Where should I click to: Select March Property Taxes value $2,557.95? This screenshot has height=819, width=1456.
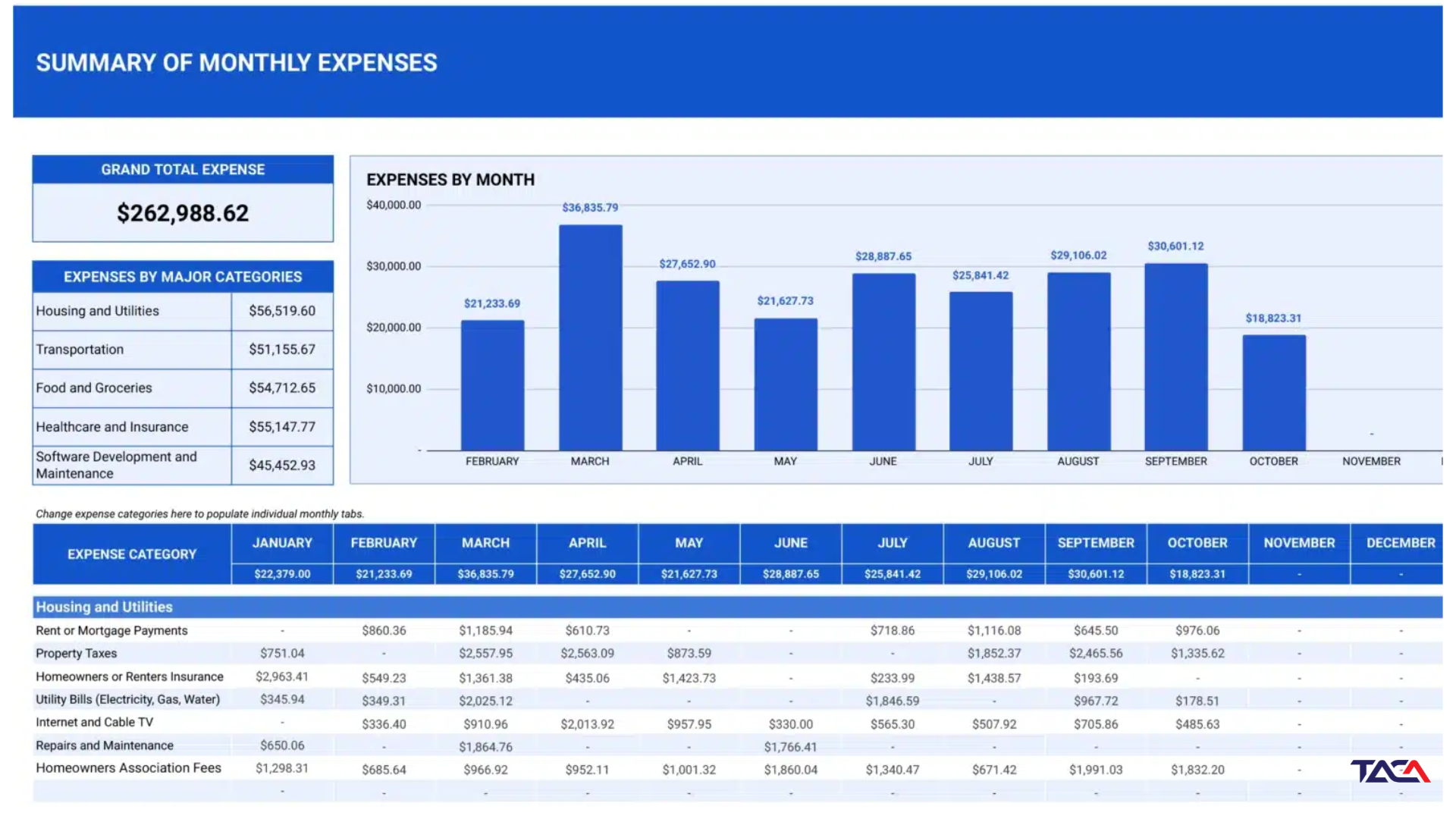coord(486,653)
